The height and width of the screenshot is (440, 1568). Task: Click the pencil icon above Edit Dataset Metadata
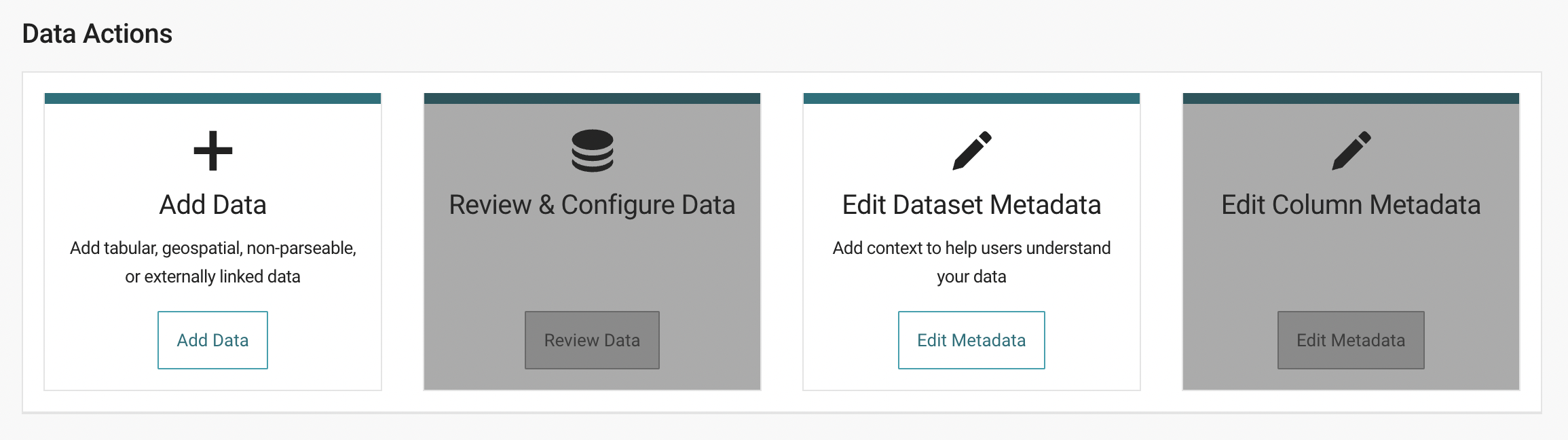pos(971,151)
